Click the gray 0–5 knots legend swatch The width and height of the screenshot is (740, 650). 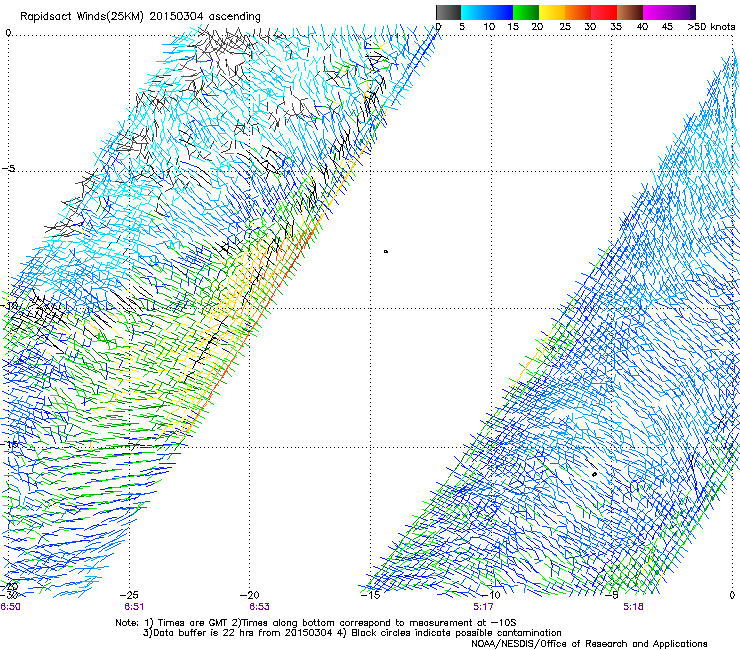[x=448, y=12]
